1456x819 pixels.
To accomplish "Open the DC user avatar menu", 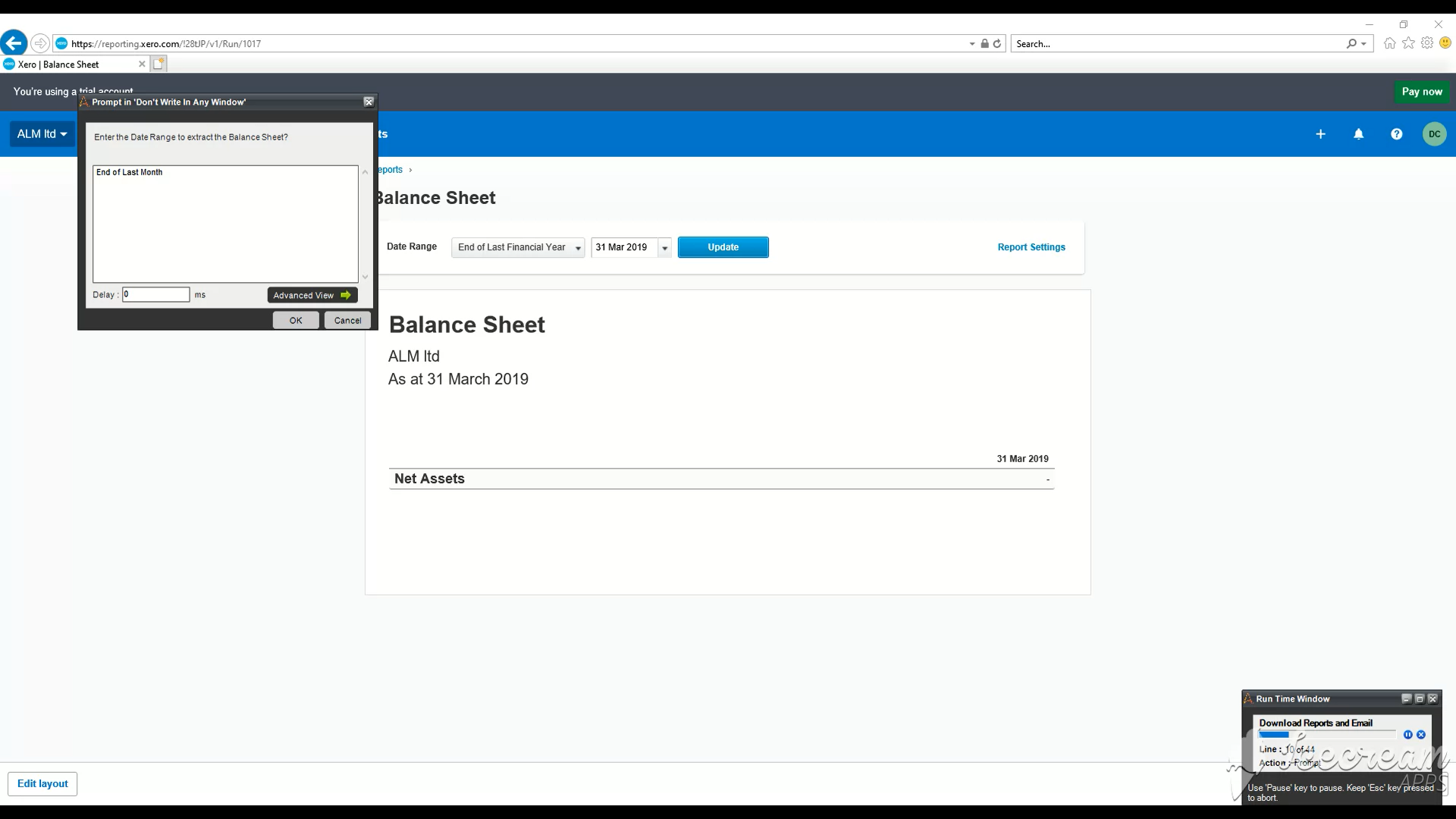I will coord(1434,134).
